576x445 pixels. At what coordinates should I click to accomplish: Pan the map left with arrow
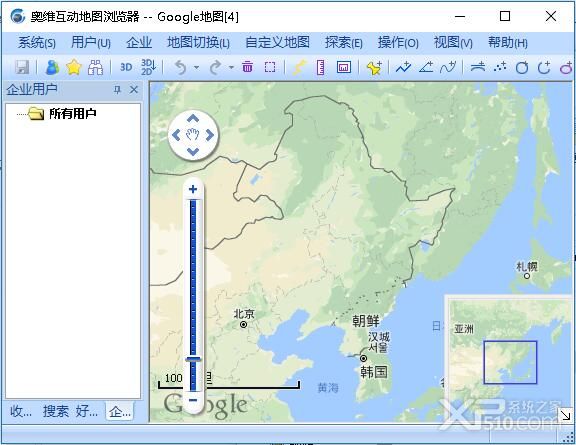coord(176,135)
